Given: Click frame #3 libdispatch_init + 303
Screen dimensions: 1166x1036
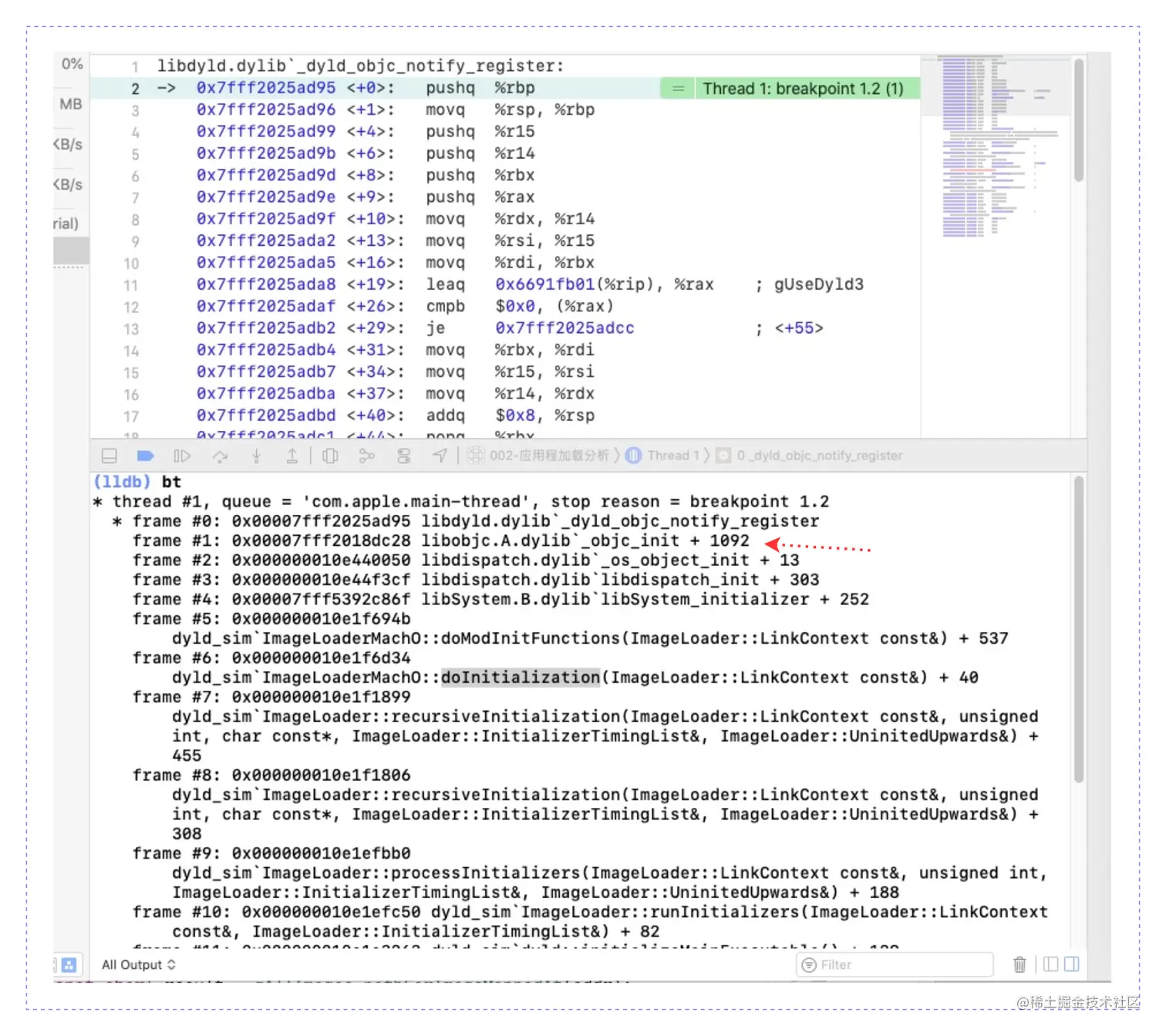Looking at the screenshot, I should point(476,580).
